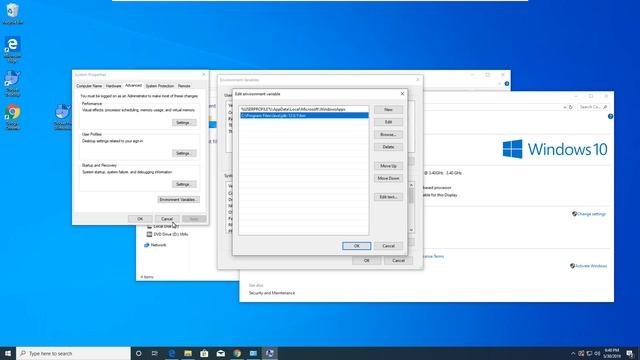Viewport: 640px width, 360px height.
Task: Click help icon in System window
Action: click(x=610, y=117)
